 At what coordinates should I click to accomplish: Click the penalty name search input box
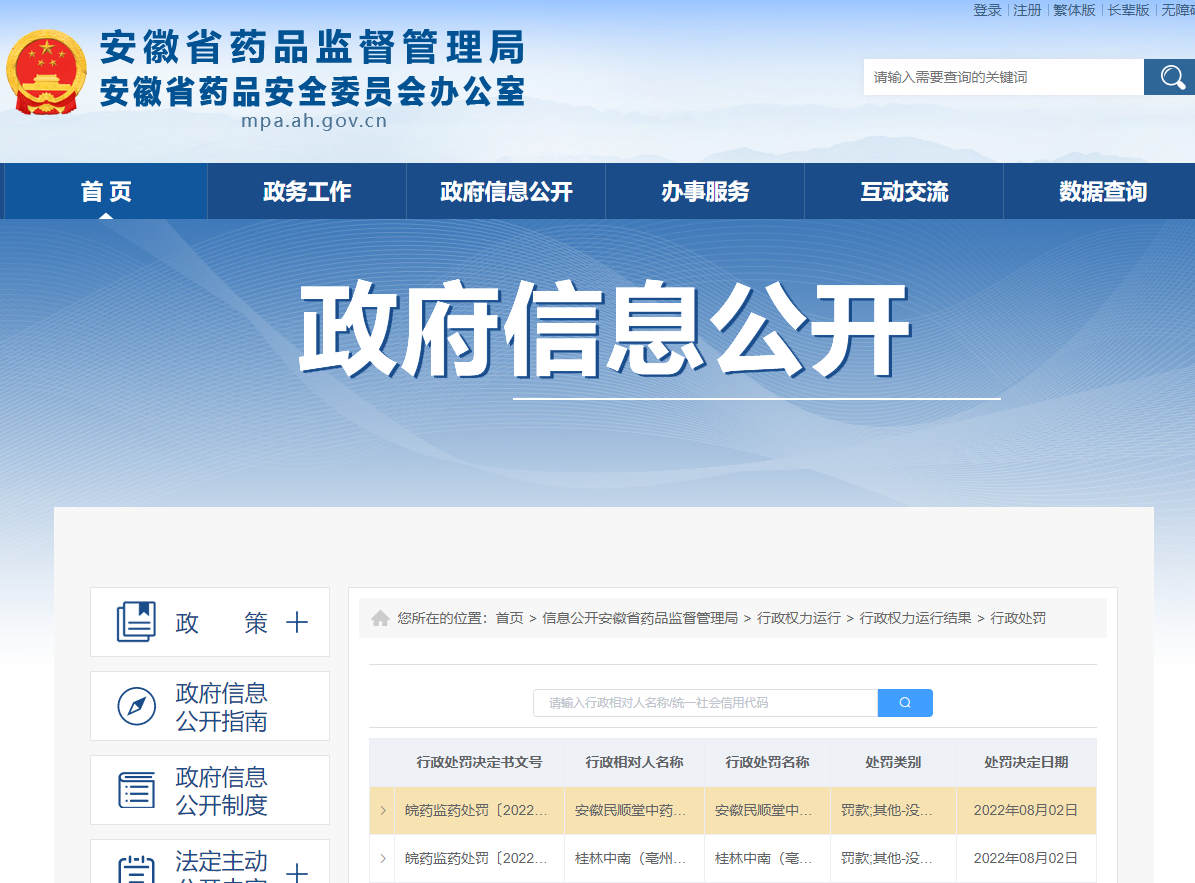[x=705, y=703]
